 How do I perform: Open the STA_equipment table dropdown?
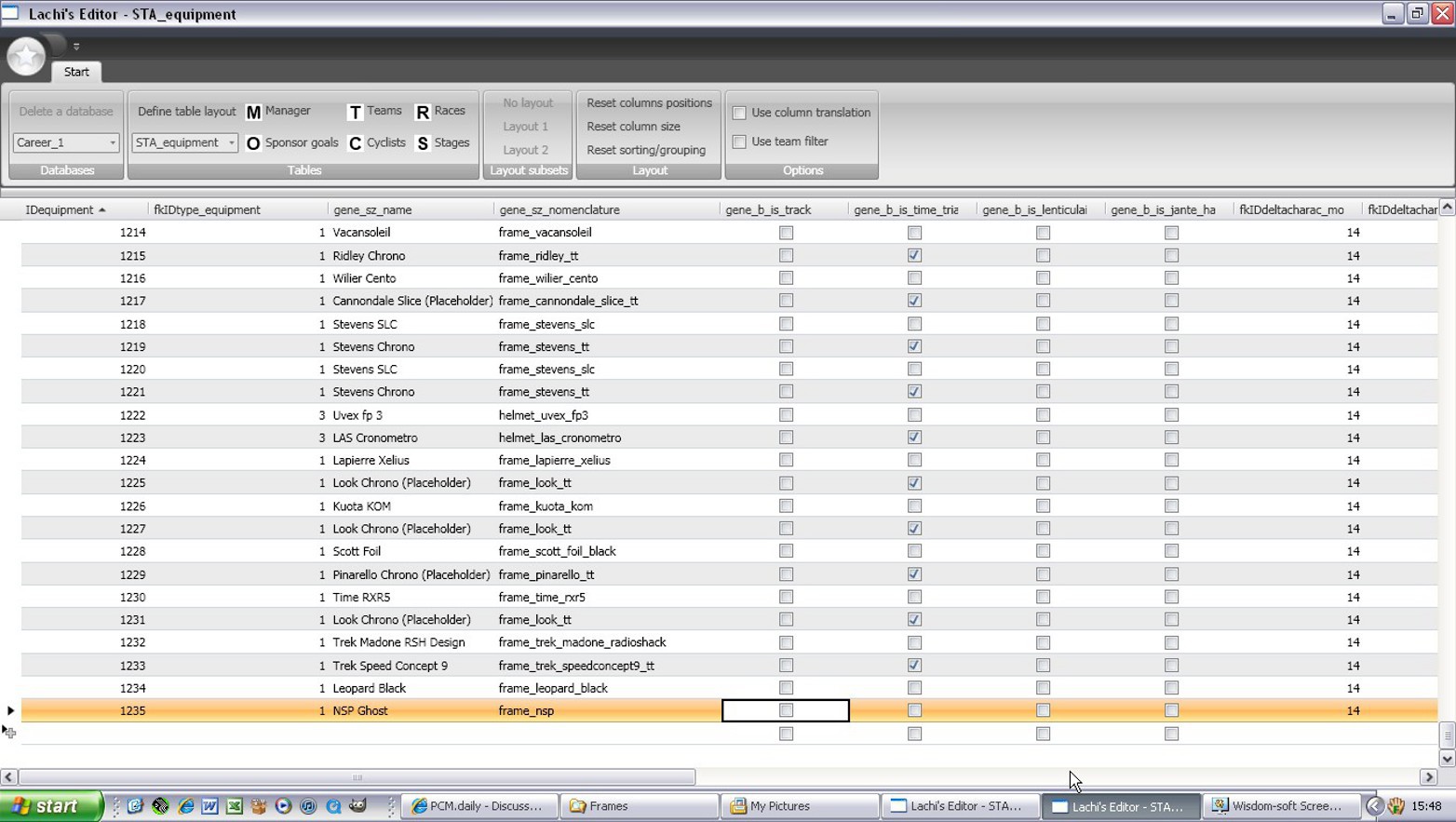[231, 142]
